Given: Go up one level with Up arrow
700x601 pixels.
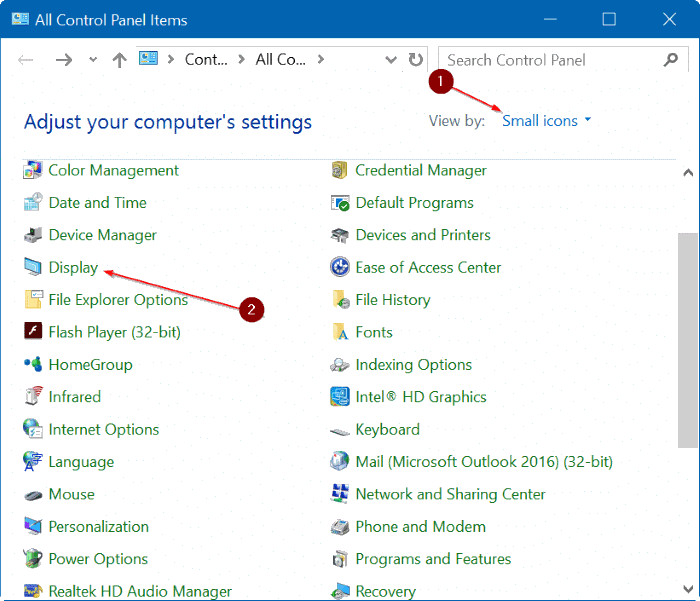Looking at the screenshot, I should point(119,60).
